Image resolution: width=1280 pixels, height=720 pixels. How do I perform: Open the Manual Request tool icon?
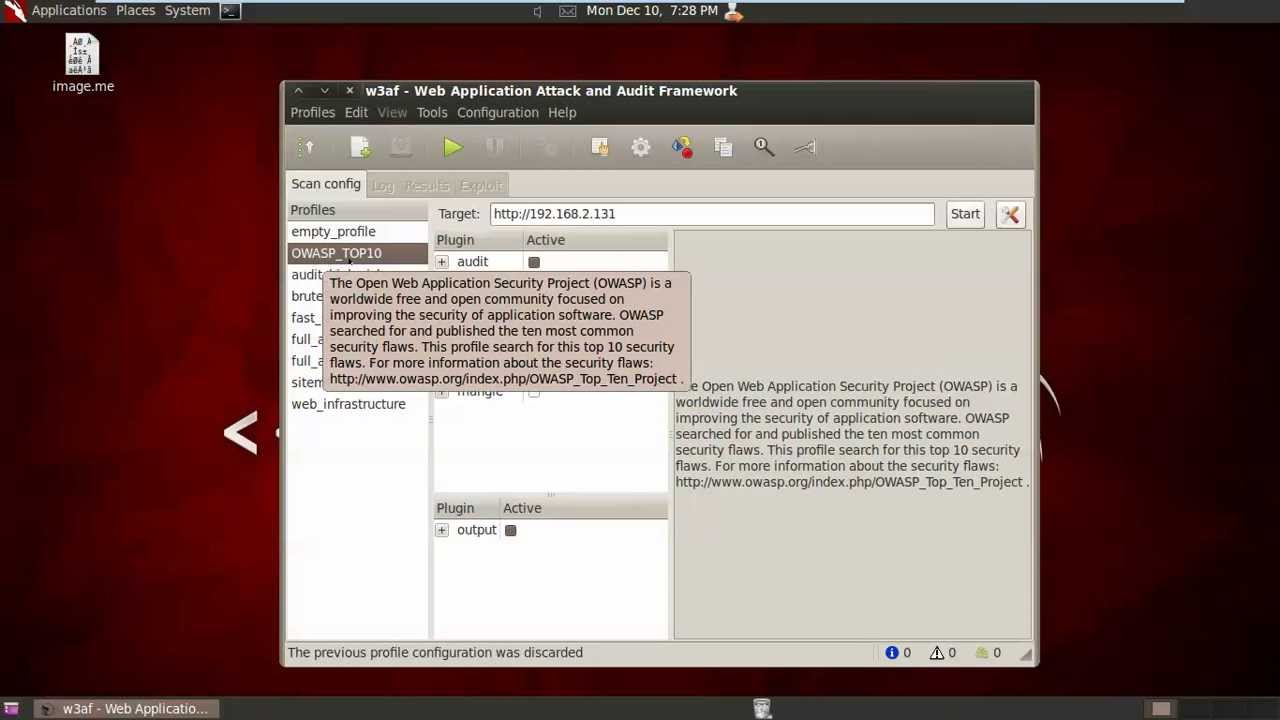(x=600, y=147)
